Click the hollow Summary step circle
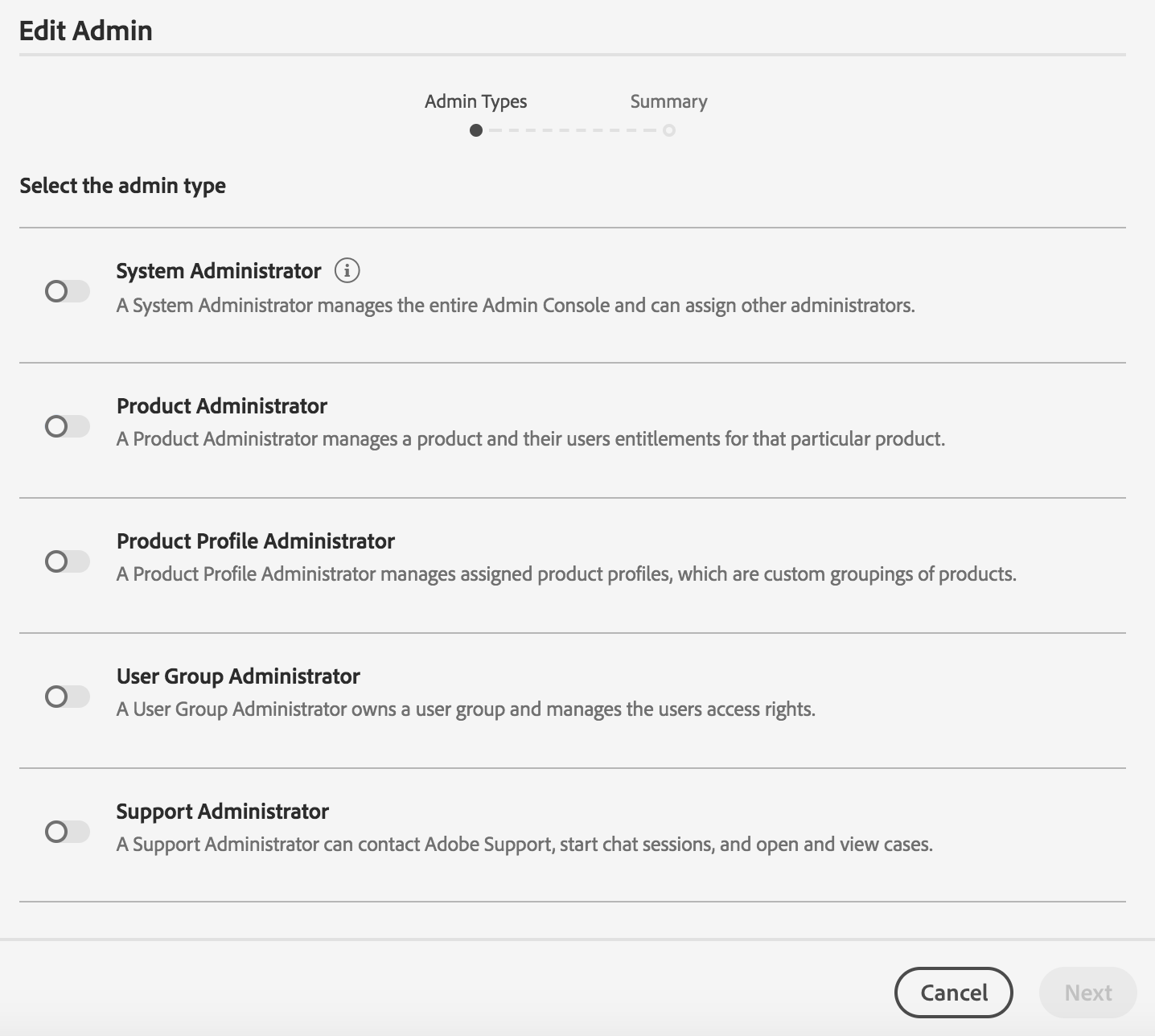The width and height of the screenshot is (1155, 1036). (x=668, y=130)
